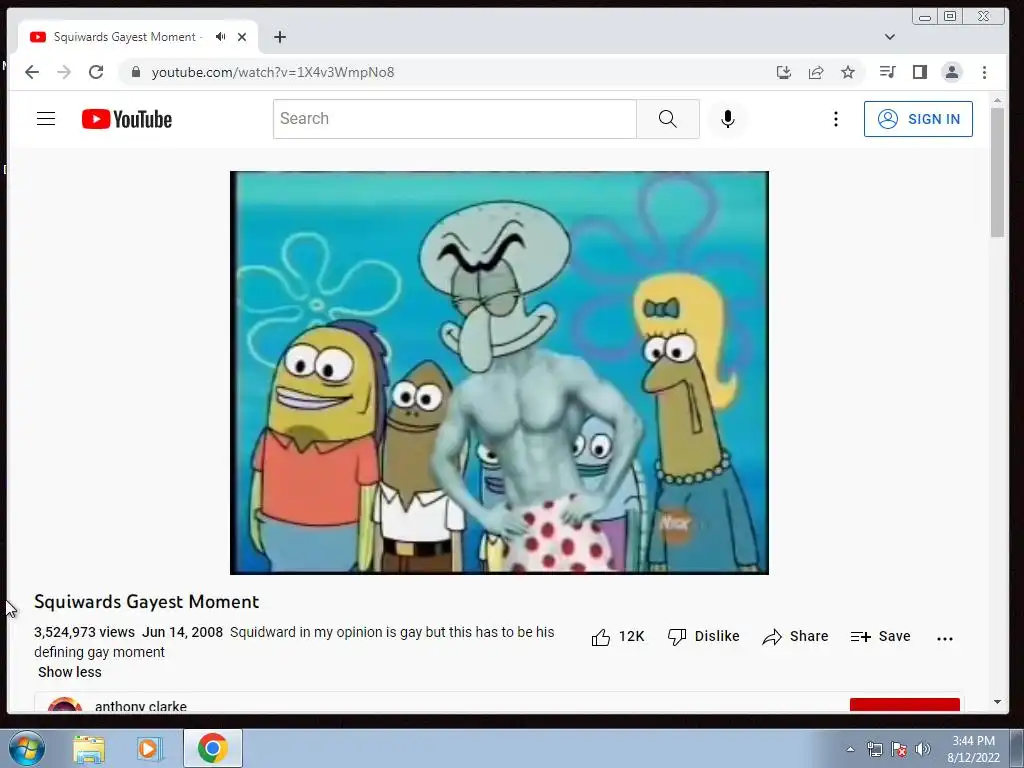Click the 3,524,973 views text
1024x768 pixels.
(x=84, y=632)
